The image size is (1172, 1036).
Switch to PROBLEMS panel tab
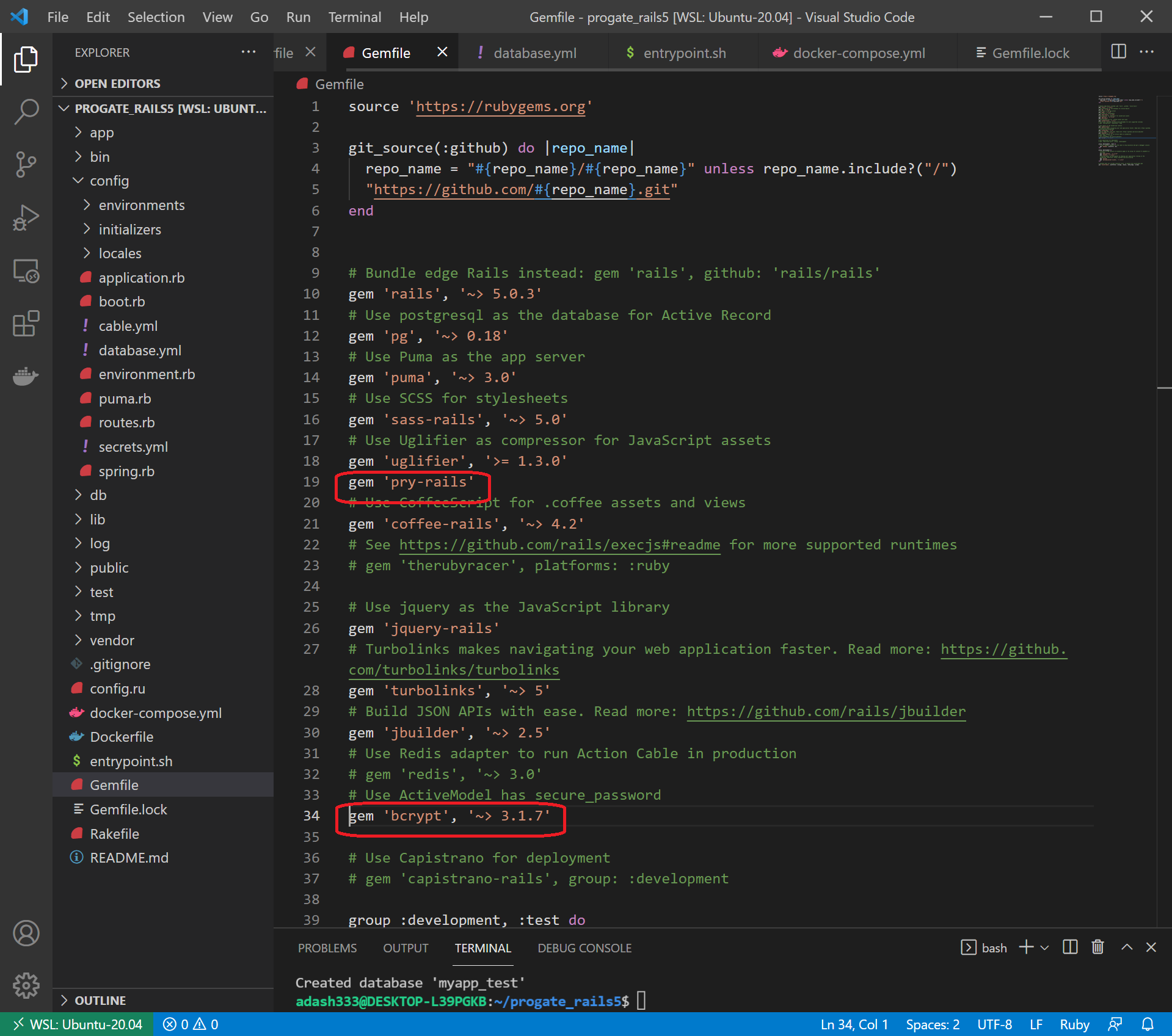327,948
